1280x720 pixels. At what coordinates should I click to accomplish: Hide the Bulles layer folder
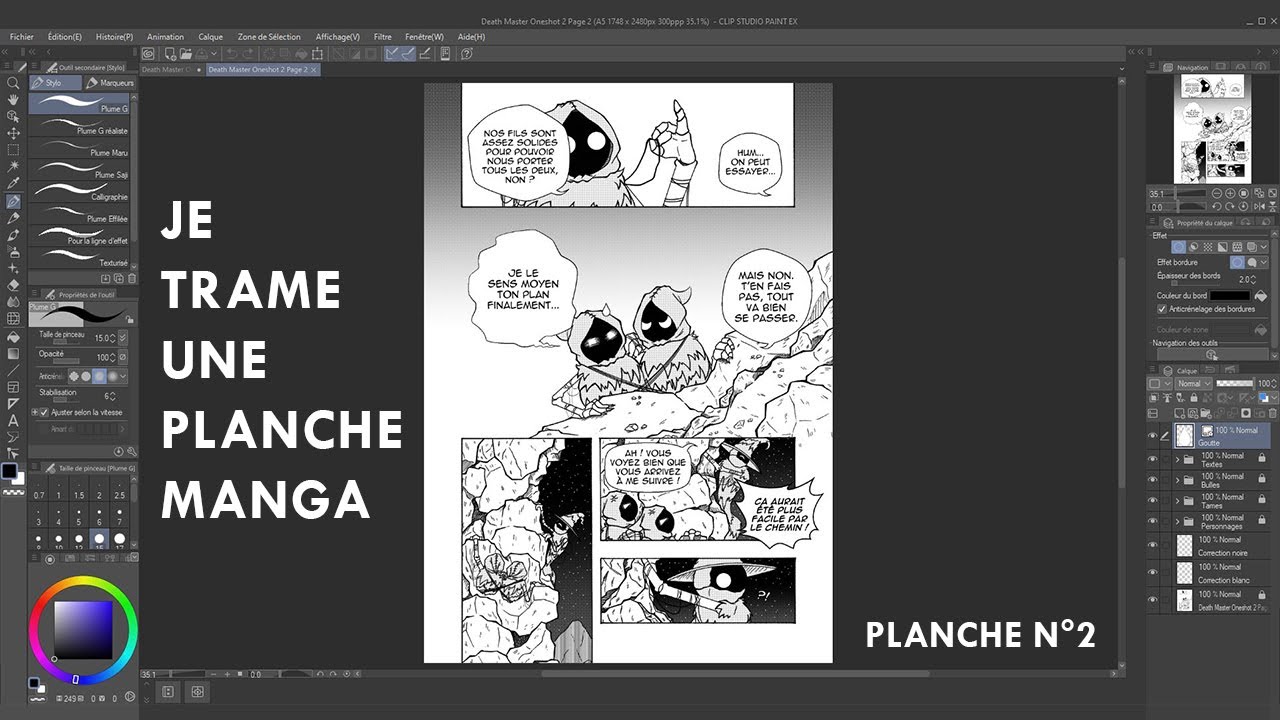[1152, 480]
